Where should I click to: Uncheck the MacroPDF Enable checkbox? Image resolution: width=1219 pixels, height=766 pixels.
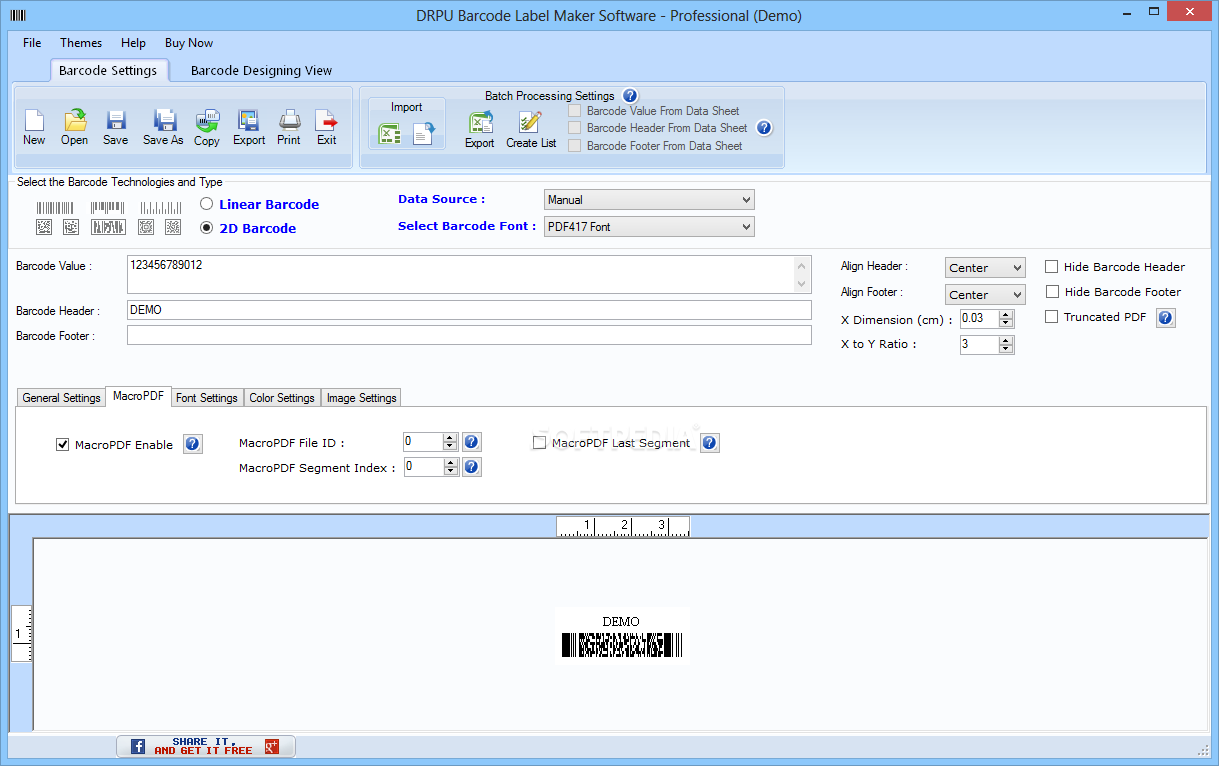tap(63, 445)
